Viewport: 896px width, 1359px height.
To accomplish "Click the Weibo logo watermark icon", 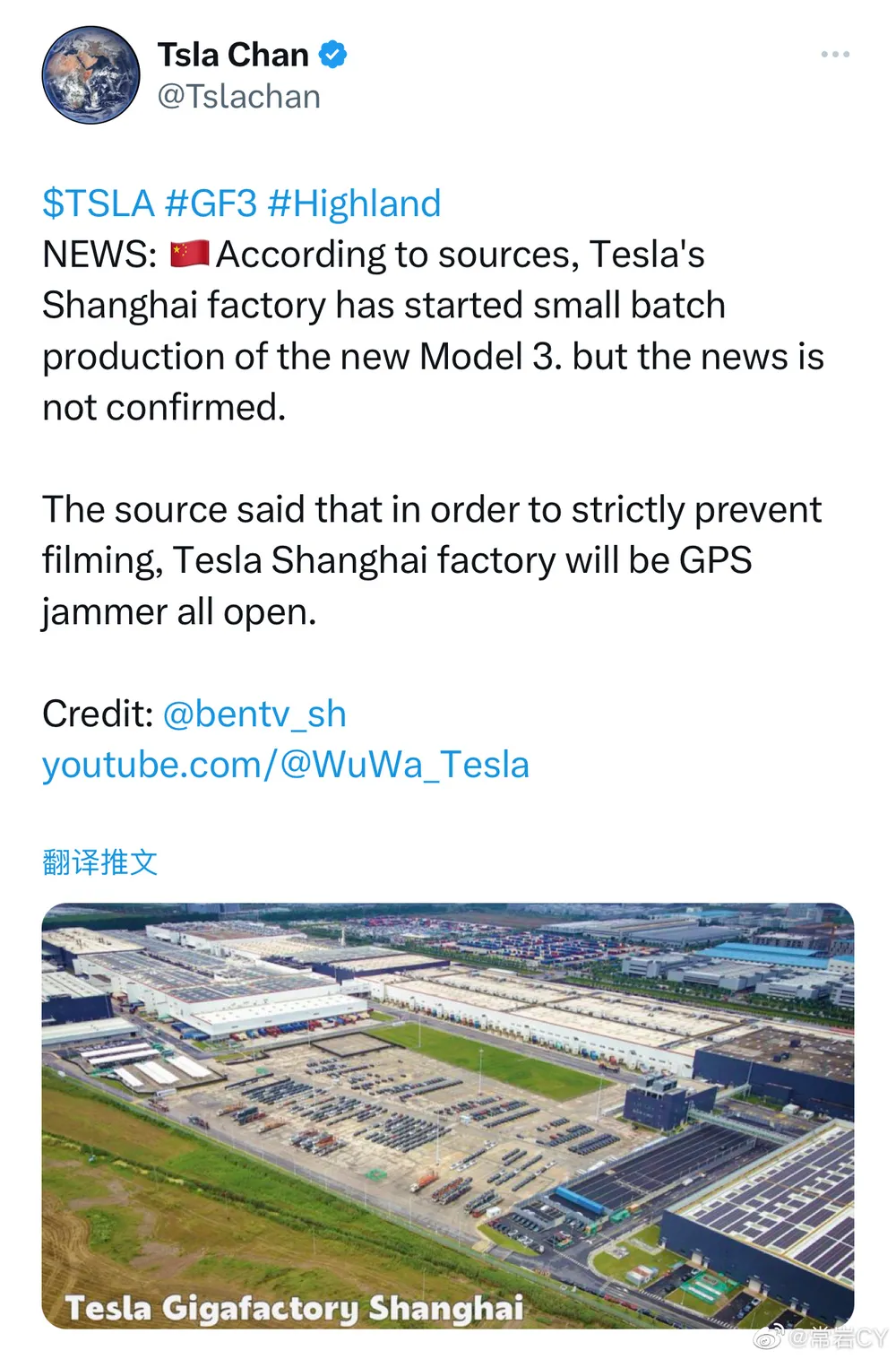I will tap(770, 1338).
